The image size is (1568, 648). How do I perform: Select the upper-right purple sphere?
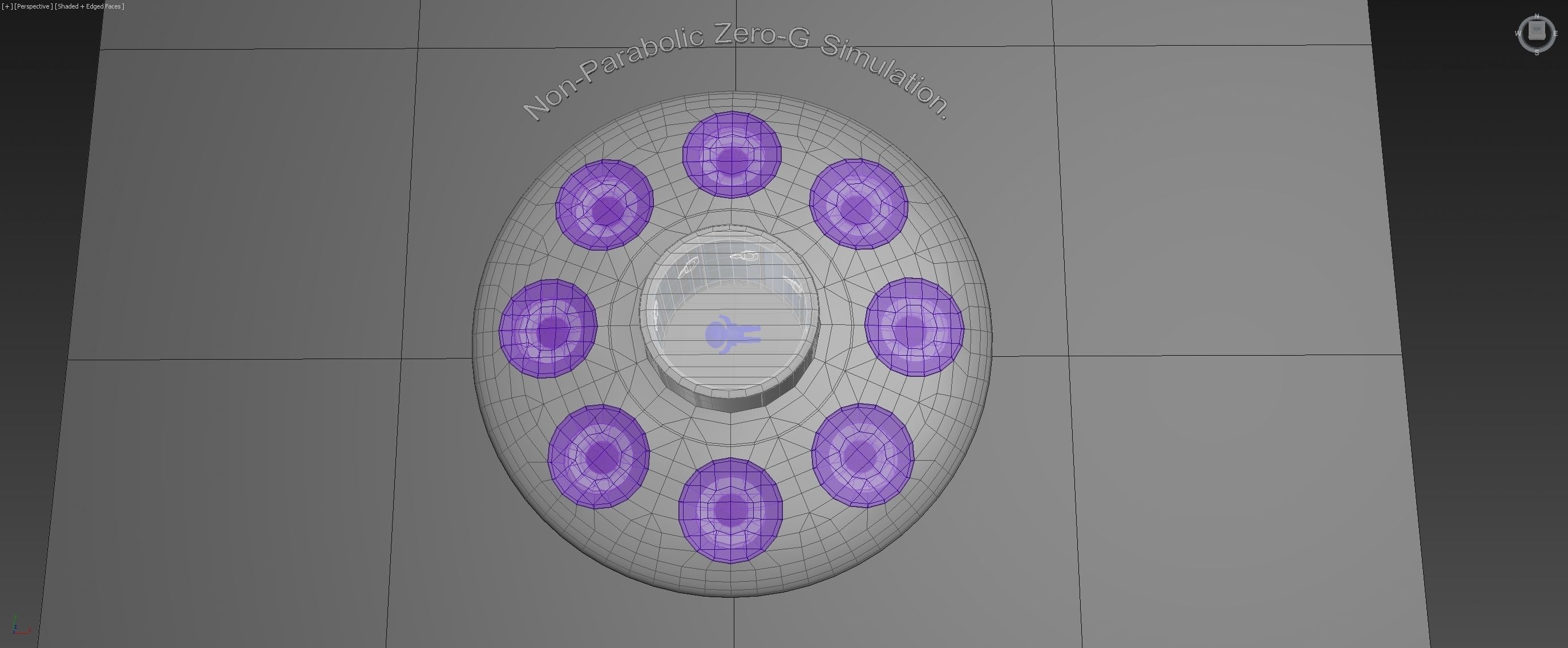pyautogui.click(x=858, y=204)
